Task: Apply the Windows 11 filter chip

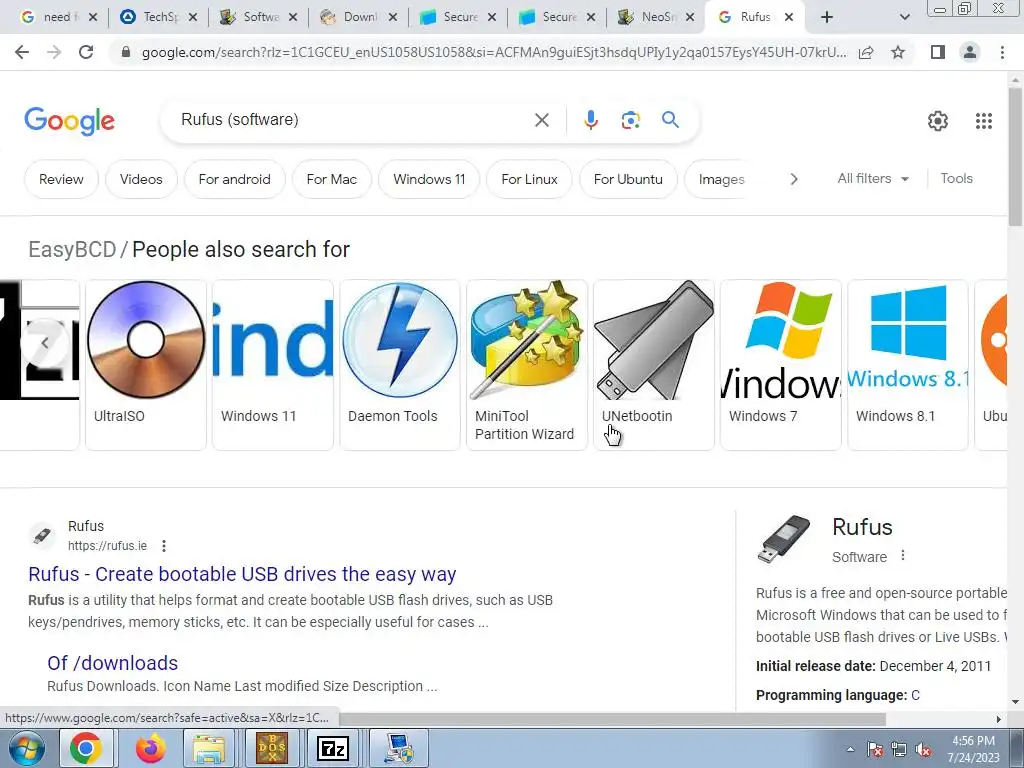Action: coord(429,179)
